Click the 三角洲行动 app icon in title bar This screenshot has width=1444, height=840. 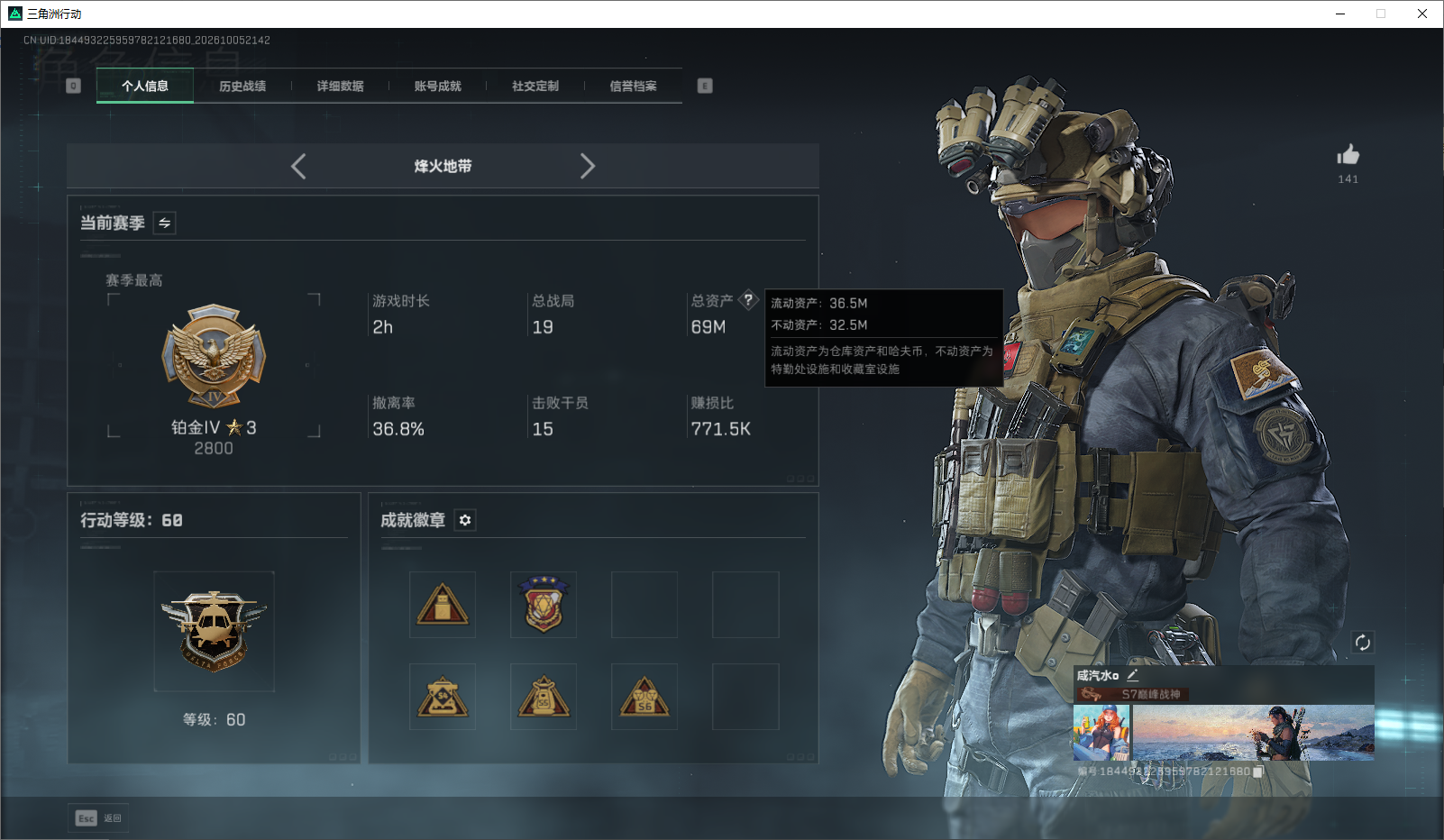point(14,14)
